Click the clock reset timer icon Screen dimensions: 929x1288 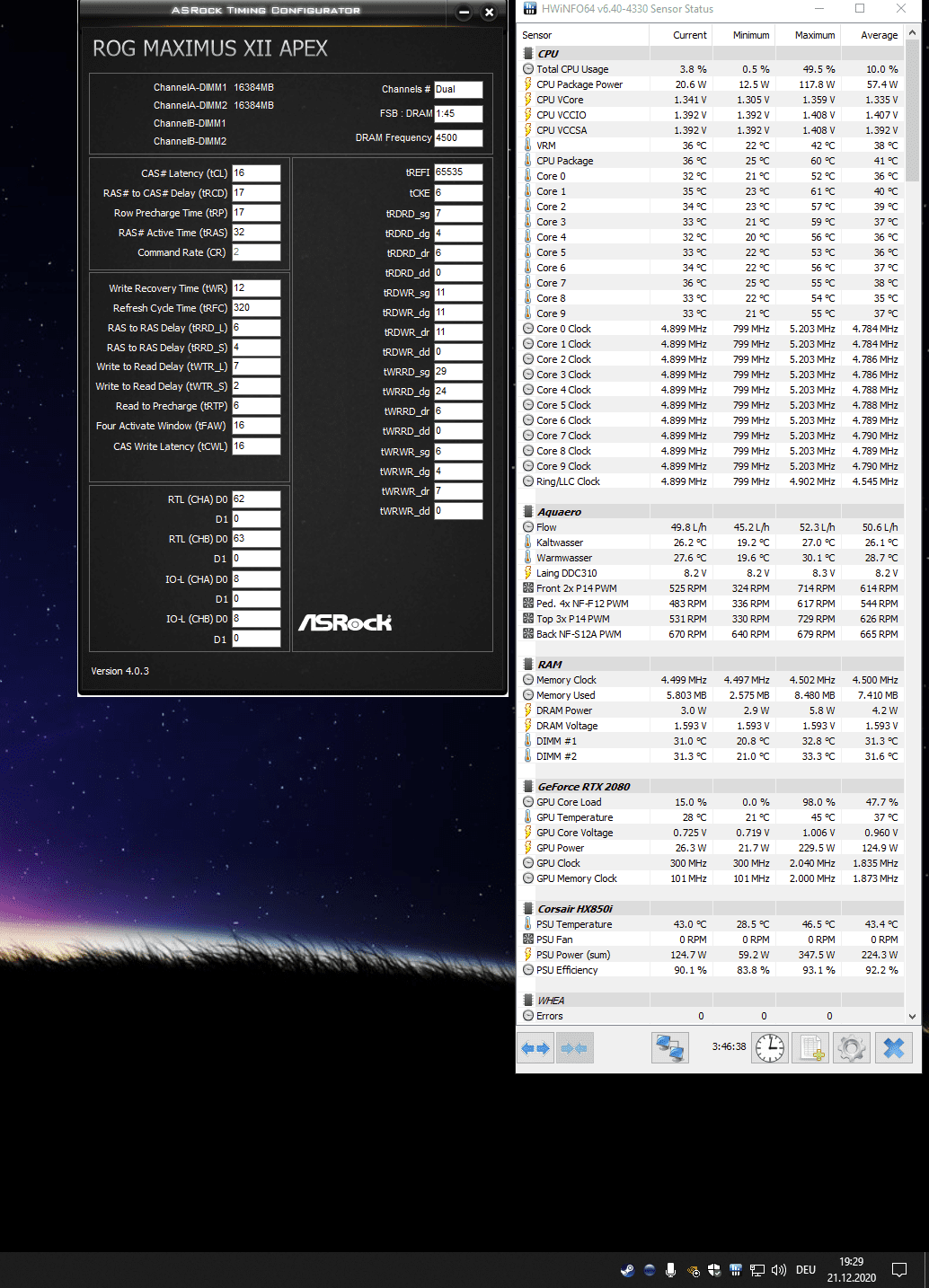pyautogui.click(x=770, y=1047)
